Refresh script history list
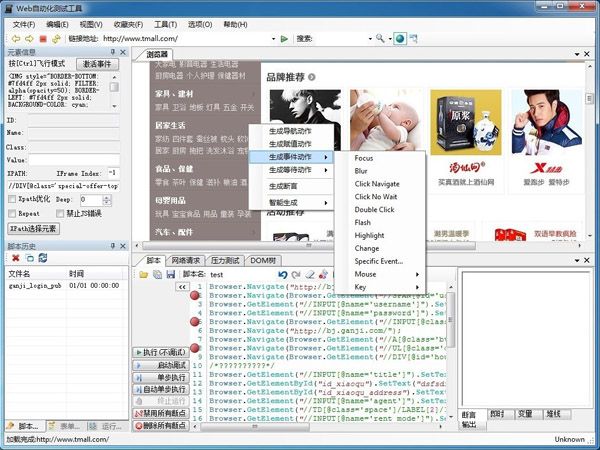 (x=42, y=258)
